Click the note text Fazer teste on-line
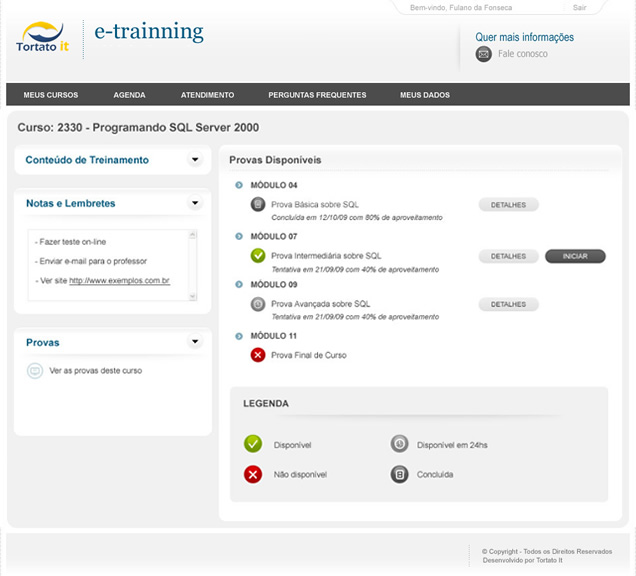 [x=71, y=242]
